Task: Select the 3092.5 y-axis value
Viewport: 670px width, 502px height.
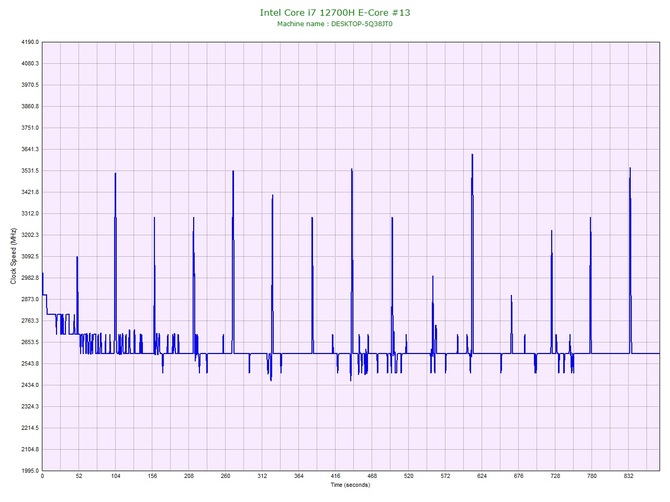Action: point(30,256)
